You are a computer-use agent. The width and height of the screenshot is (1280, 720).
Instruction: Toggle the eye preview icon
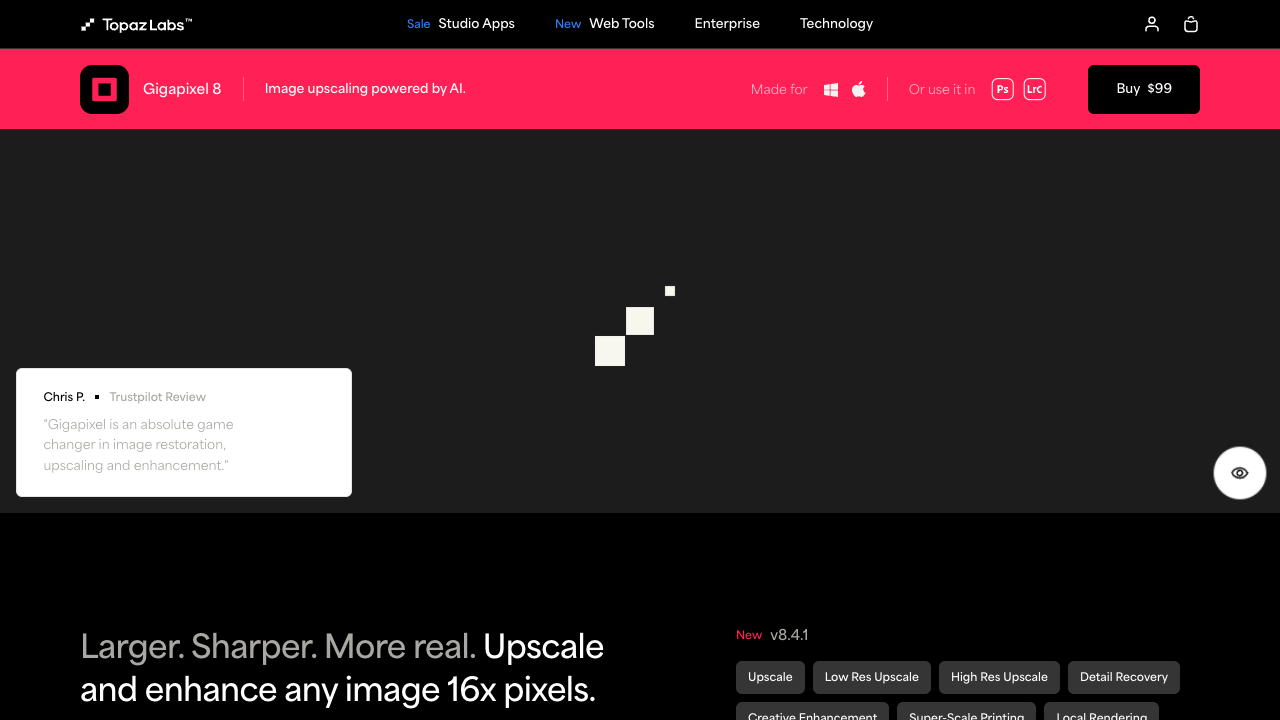coord(1239,472)
